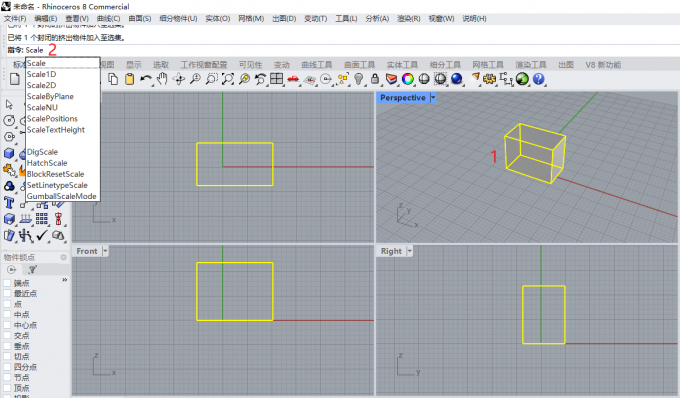Enable the 中点 object snap checkbox
The height and width of the screenshot is (398, 680).
pyautogui.click(x=7, y=314)
